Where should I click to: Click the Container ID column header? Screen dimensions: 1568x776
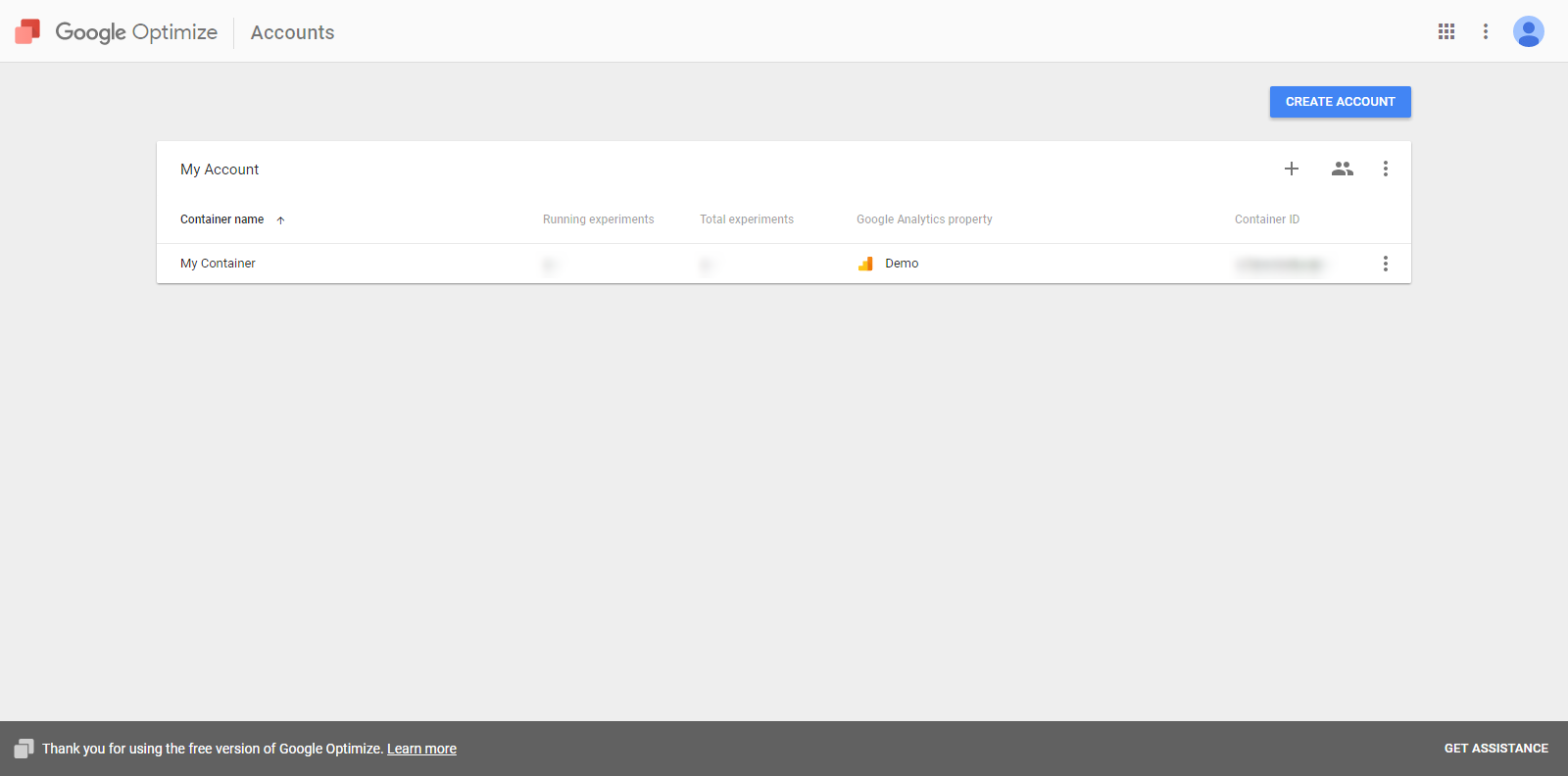point(1267,219)
